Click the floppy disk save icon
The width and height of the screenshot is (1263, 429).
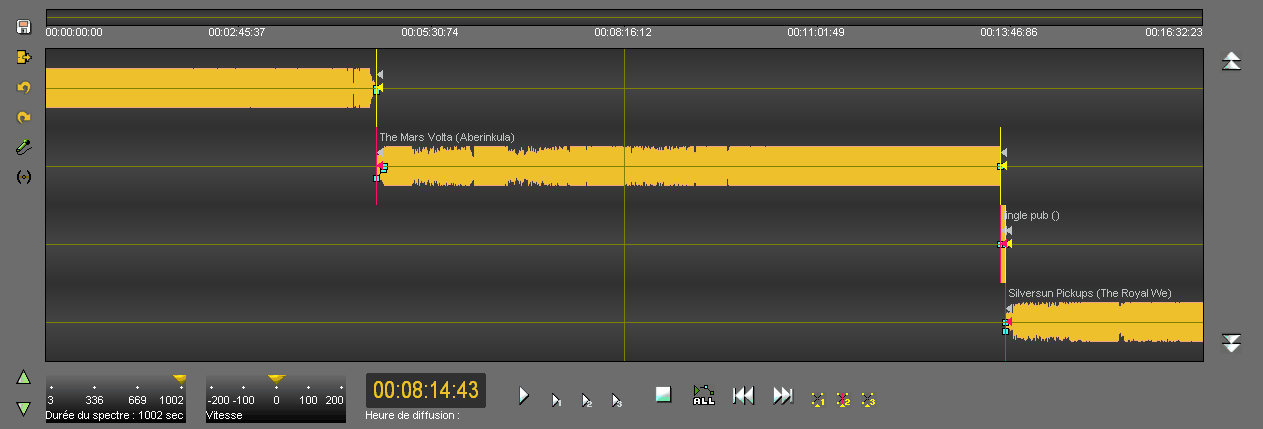24,27
